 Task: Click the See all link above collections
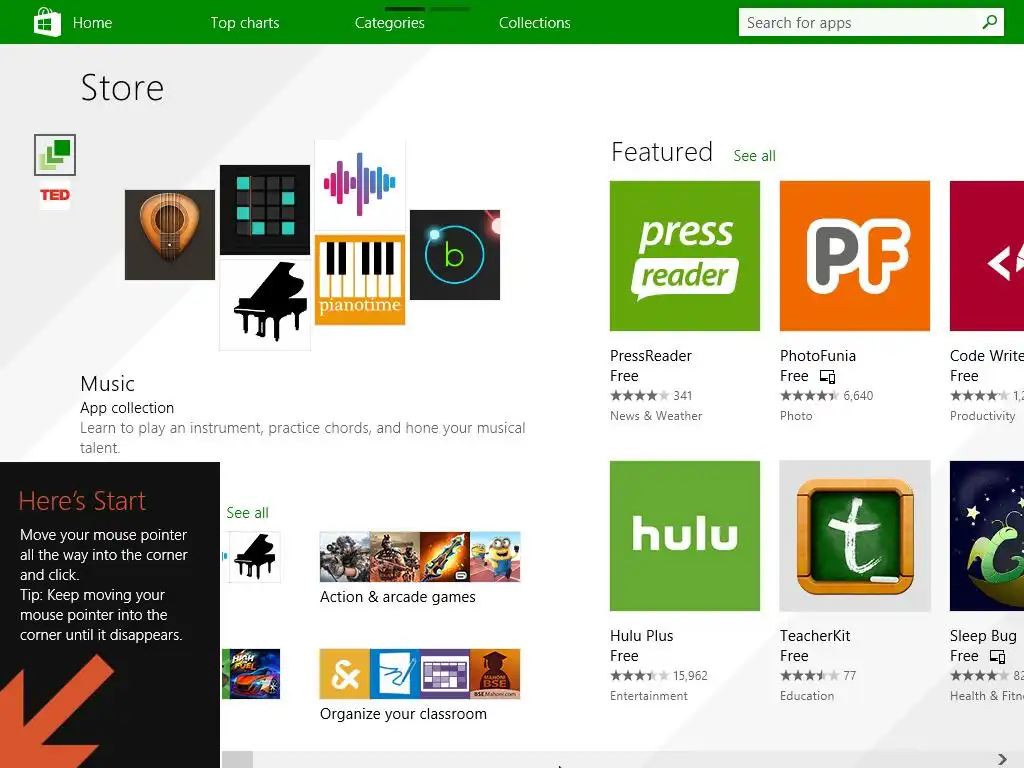pyautogui.click(x=248, y=513)
